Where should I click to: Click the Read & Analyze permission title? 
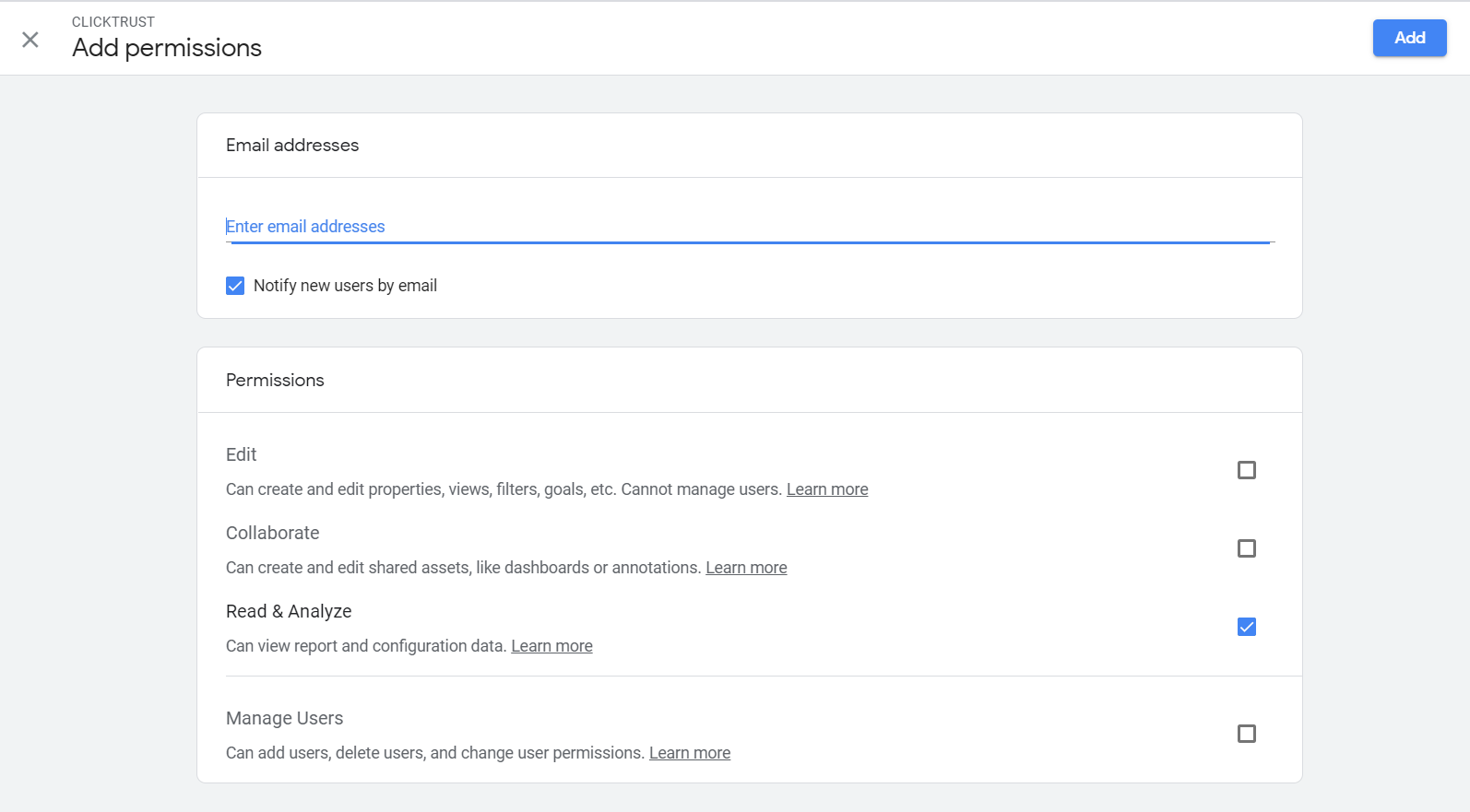tap(289, 611)
